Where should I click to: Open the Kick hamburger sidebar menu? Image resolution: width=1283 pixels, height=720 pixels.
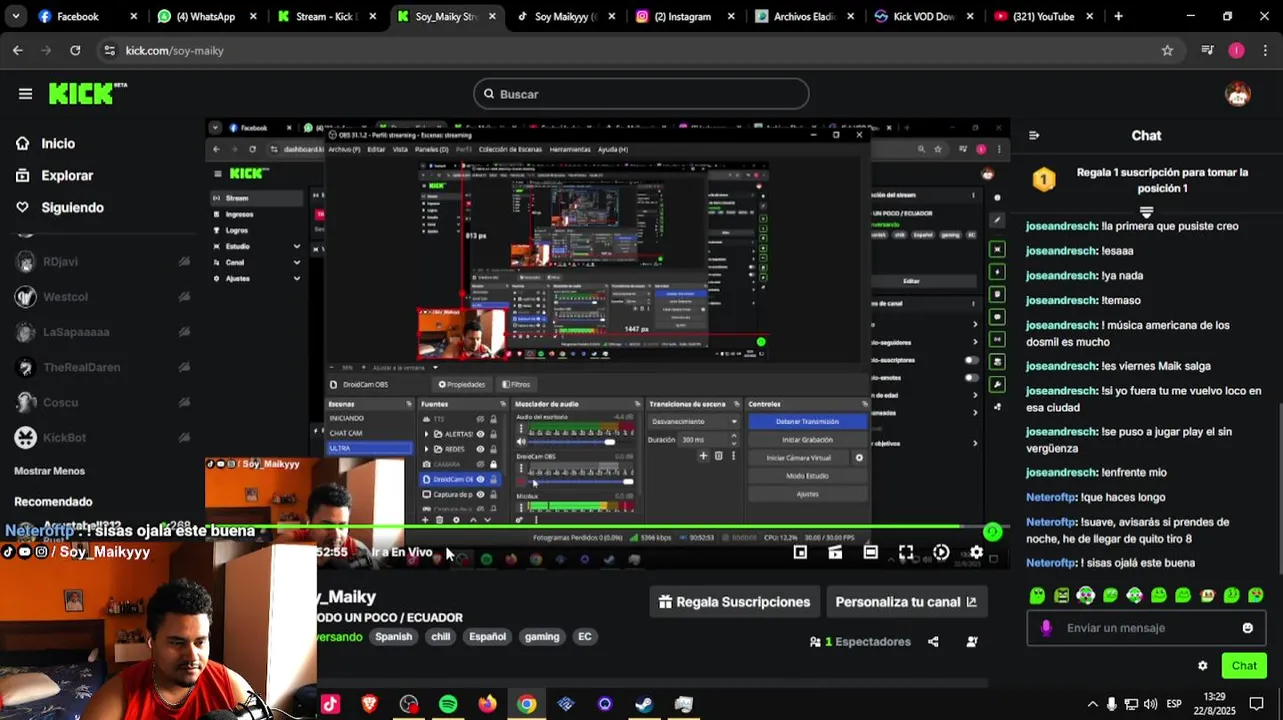coord(25,94)
